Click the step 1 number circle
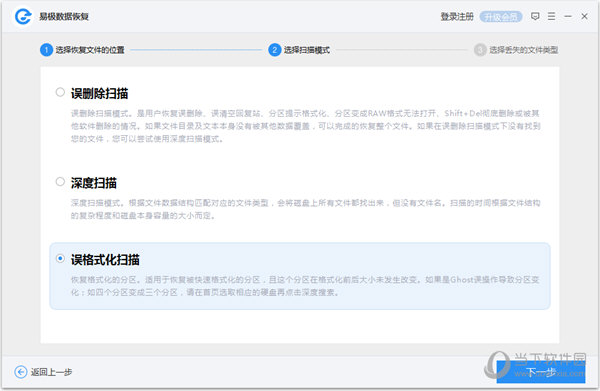Screen dimensions: 600x391 (46, 50)
